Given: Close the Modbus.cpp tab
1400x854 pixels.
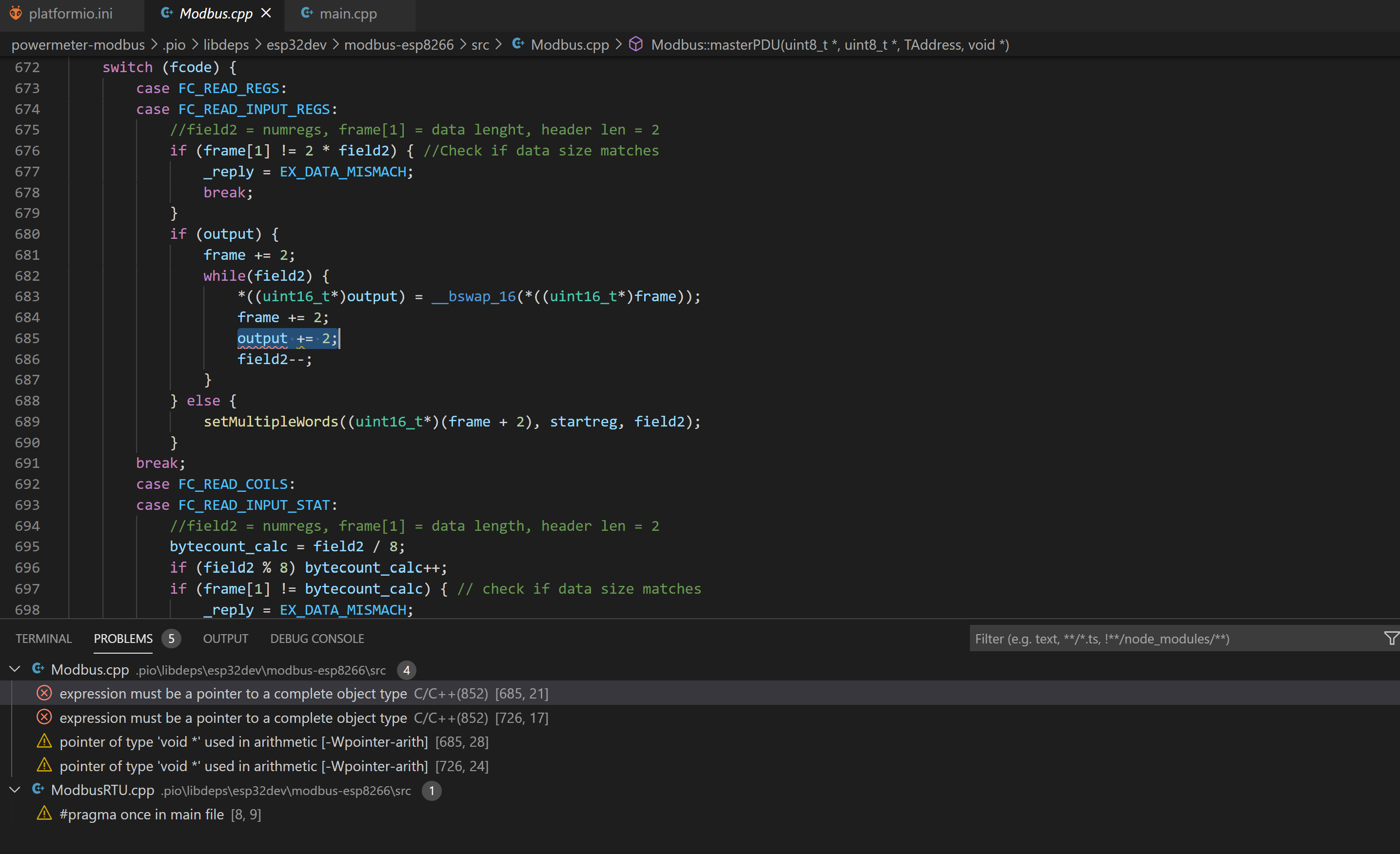Looking at the screenshot, I should click(266, 13).
